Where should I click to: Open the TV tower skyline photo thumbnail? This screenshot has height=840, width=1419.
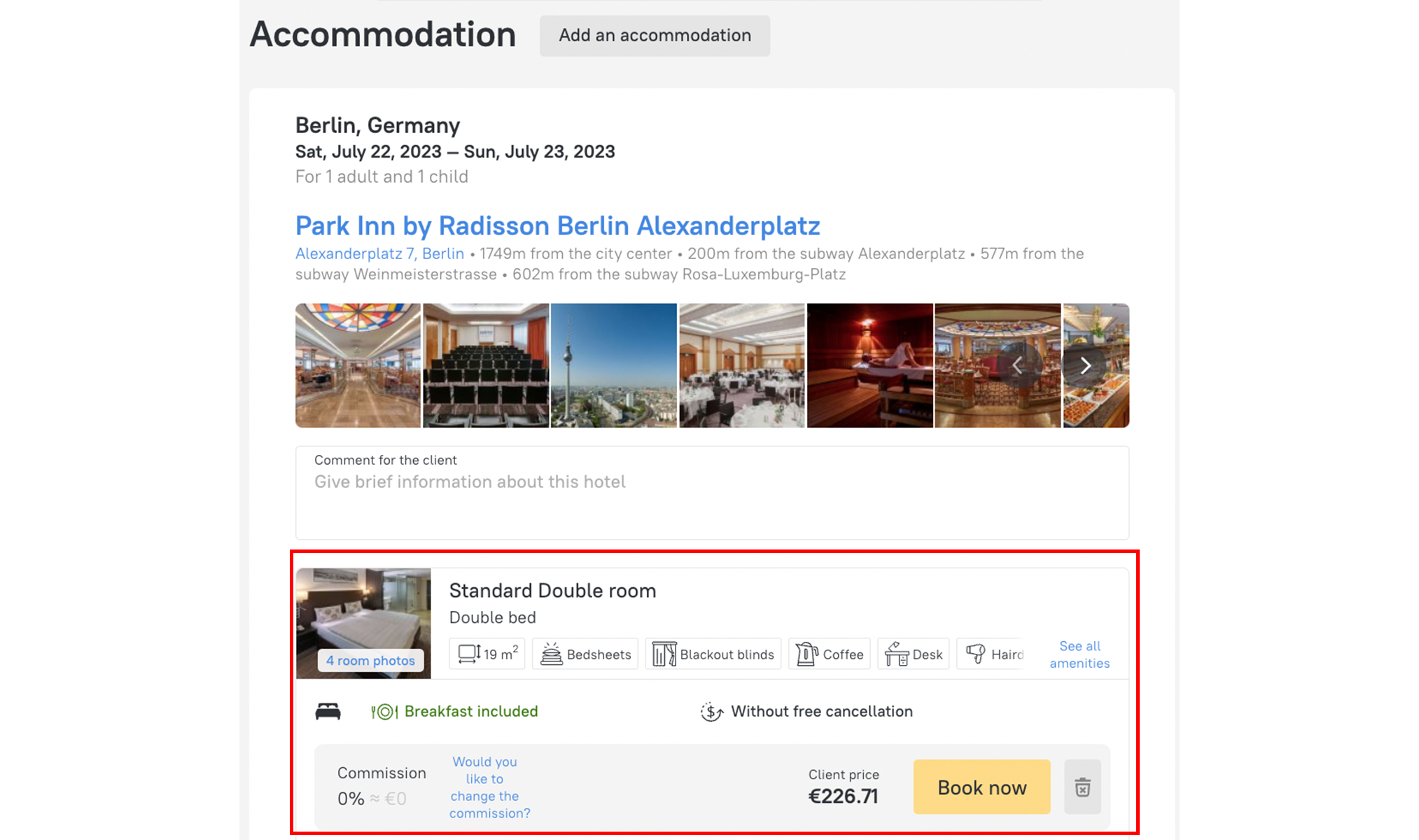(x=613, y=365)
